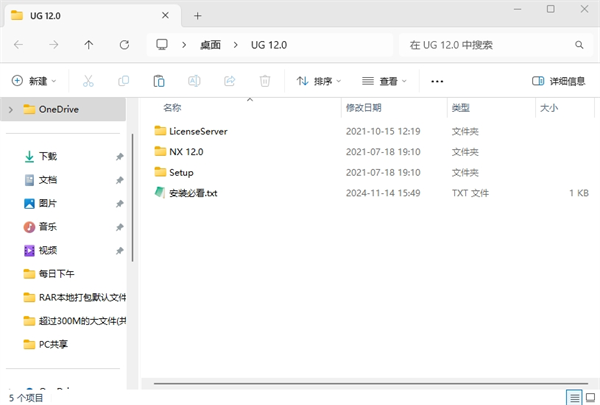Select the LicenseServer folder

200,131
